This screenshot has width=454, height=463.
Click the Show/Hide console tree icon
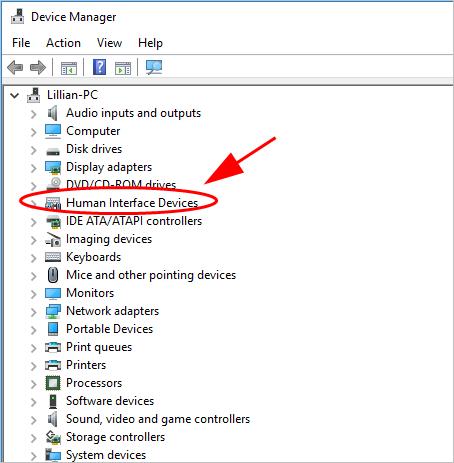(69, 68)
